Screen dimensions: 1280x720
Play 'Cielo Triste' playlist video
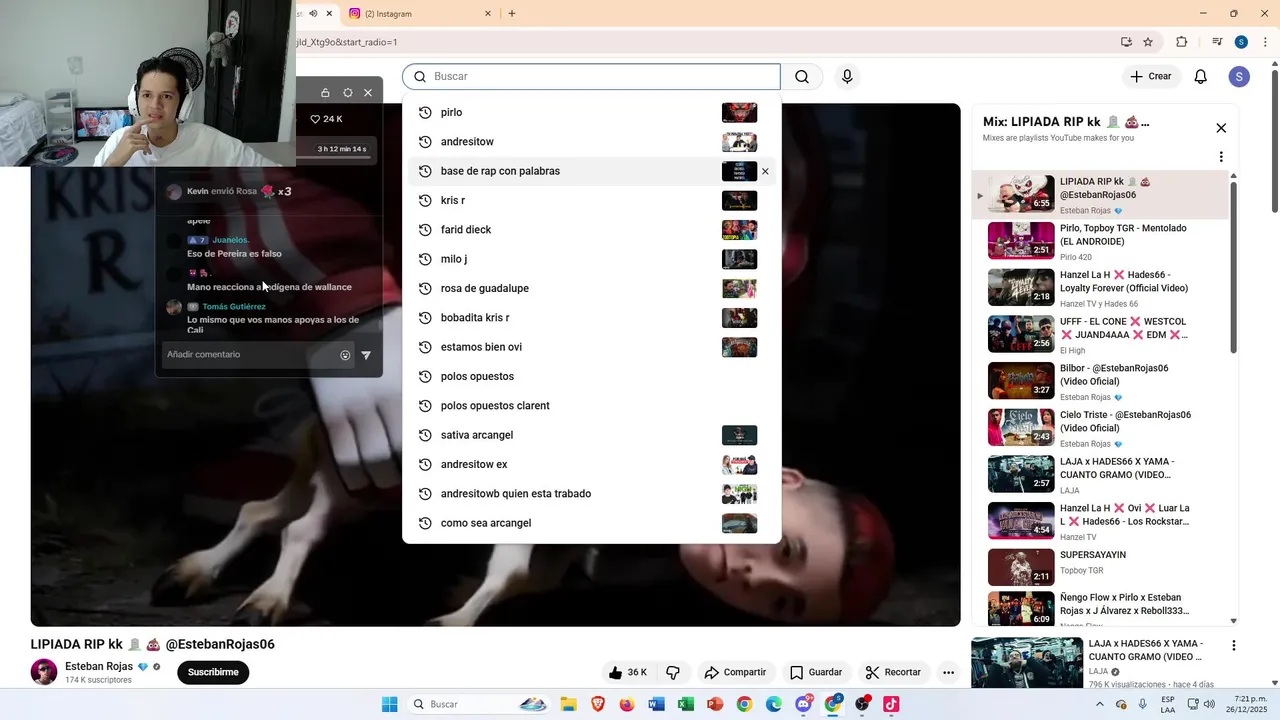point(1100,428)
